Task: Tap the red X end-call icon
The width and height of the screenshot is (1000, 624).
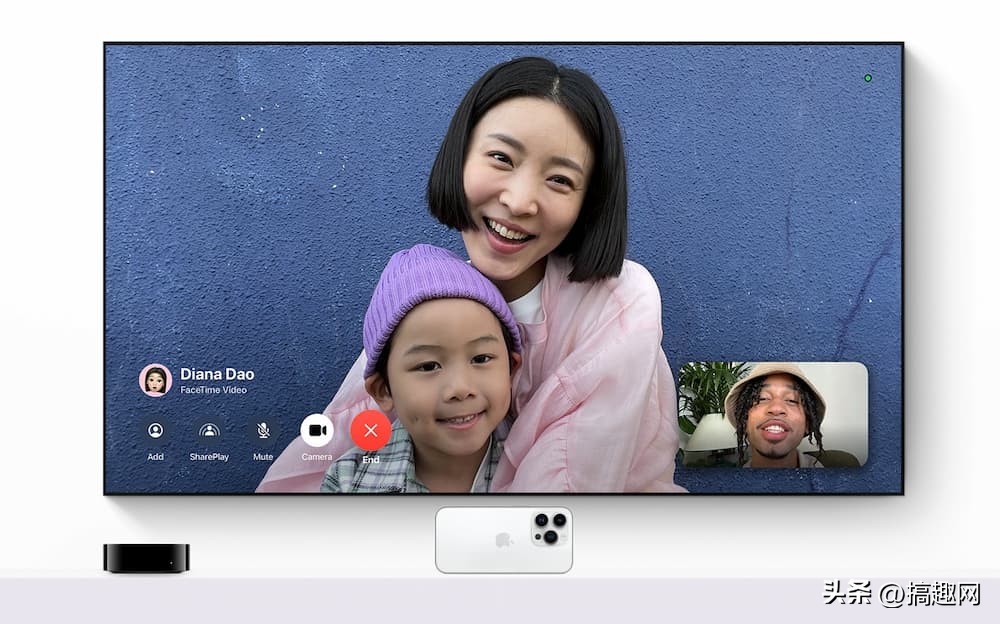Action: pyautogui.click(x=371, y=430)
